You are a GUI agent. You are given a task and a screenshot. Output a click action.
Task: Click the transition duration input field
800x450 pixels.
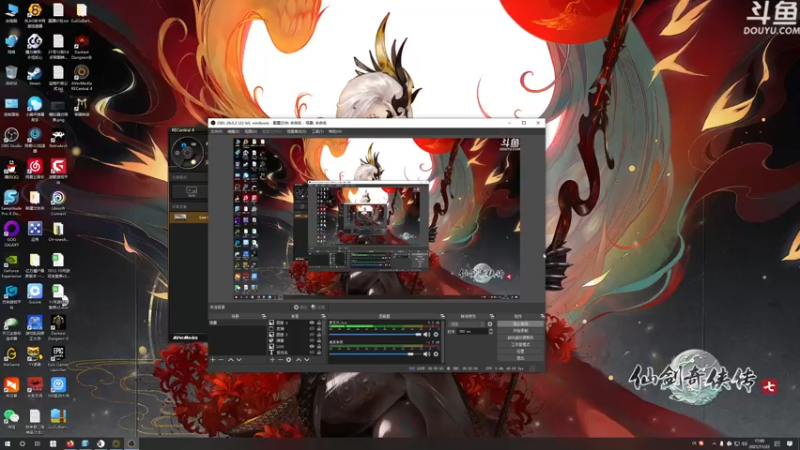tap(472, 332)
